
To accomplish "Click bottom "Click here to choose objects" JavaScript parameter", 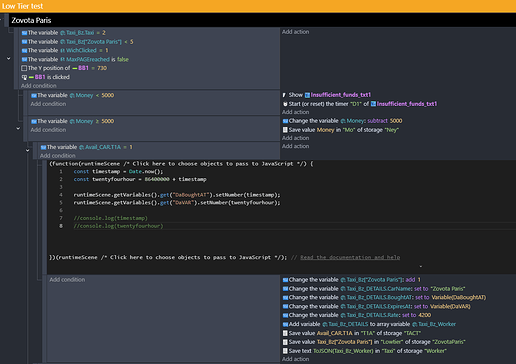I will 192,257.
